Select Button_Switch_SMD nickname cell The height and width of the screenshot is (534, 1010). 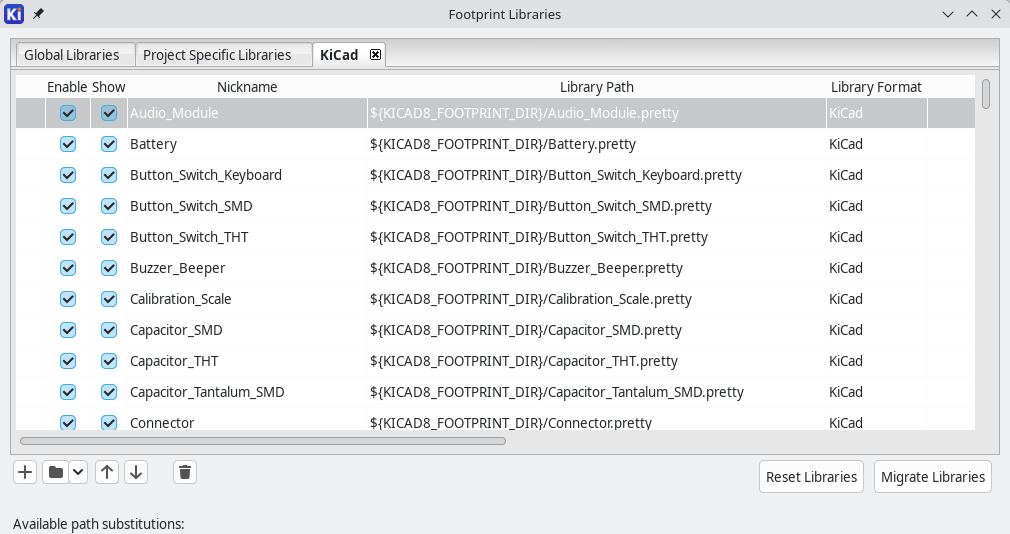247,205
